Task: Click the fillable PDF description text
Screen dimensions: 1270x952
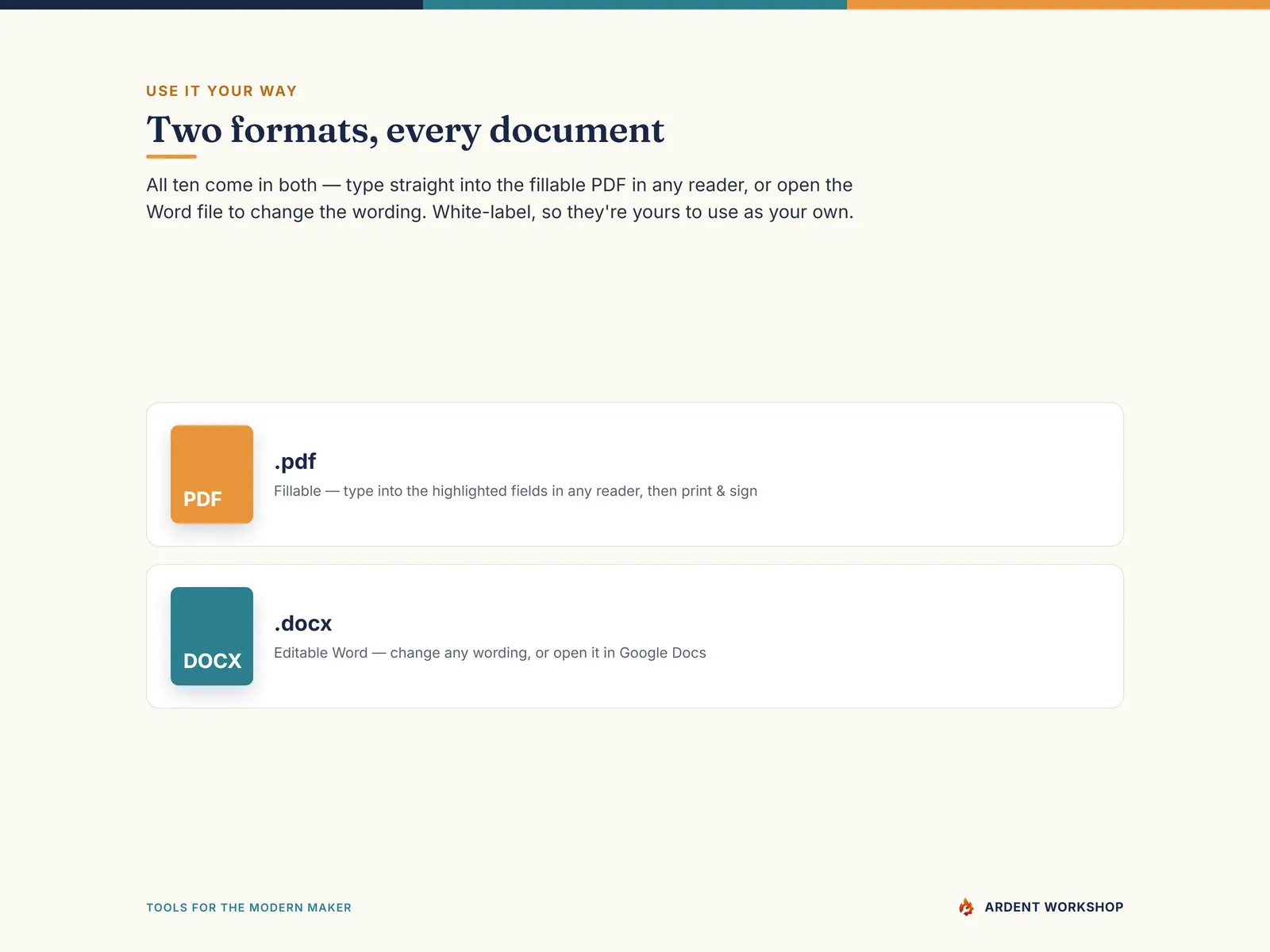Action: [x=516, y=491]
